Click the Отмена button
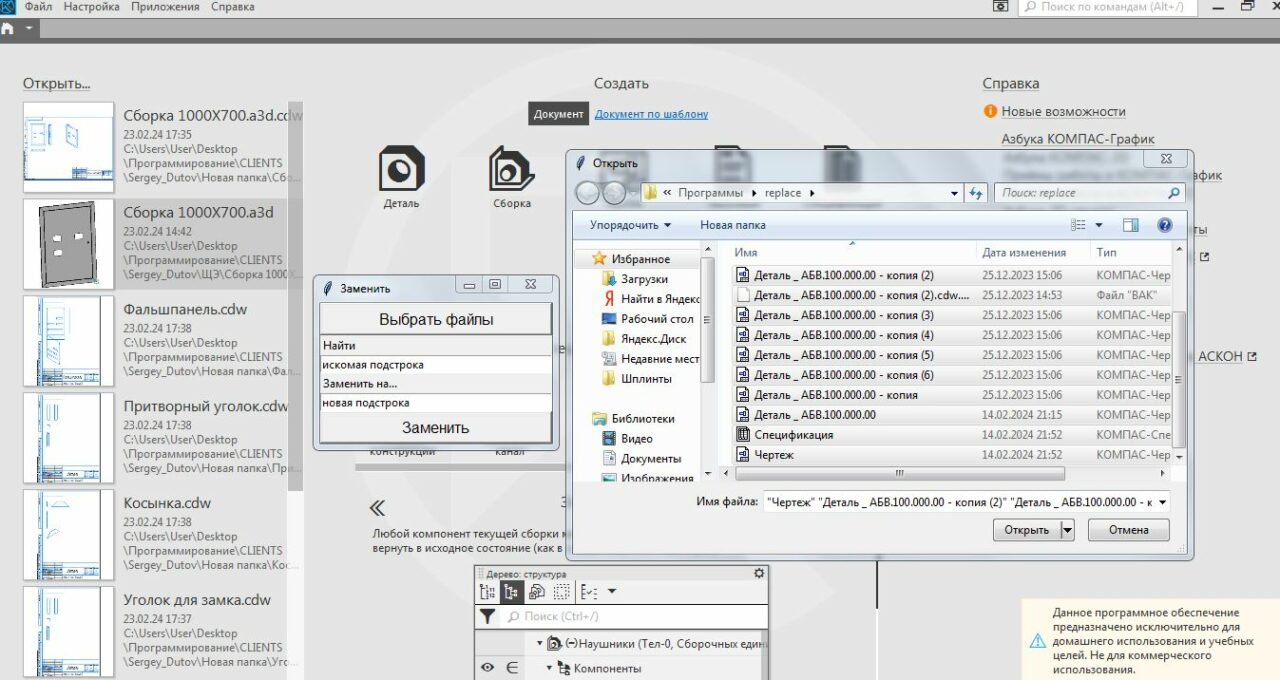Viewport: 1280px width, 680px height. 1129,531
